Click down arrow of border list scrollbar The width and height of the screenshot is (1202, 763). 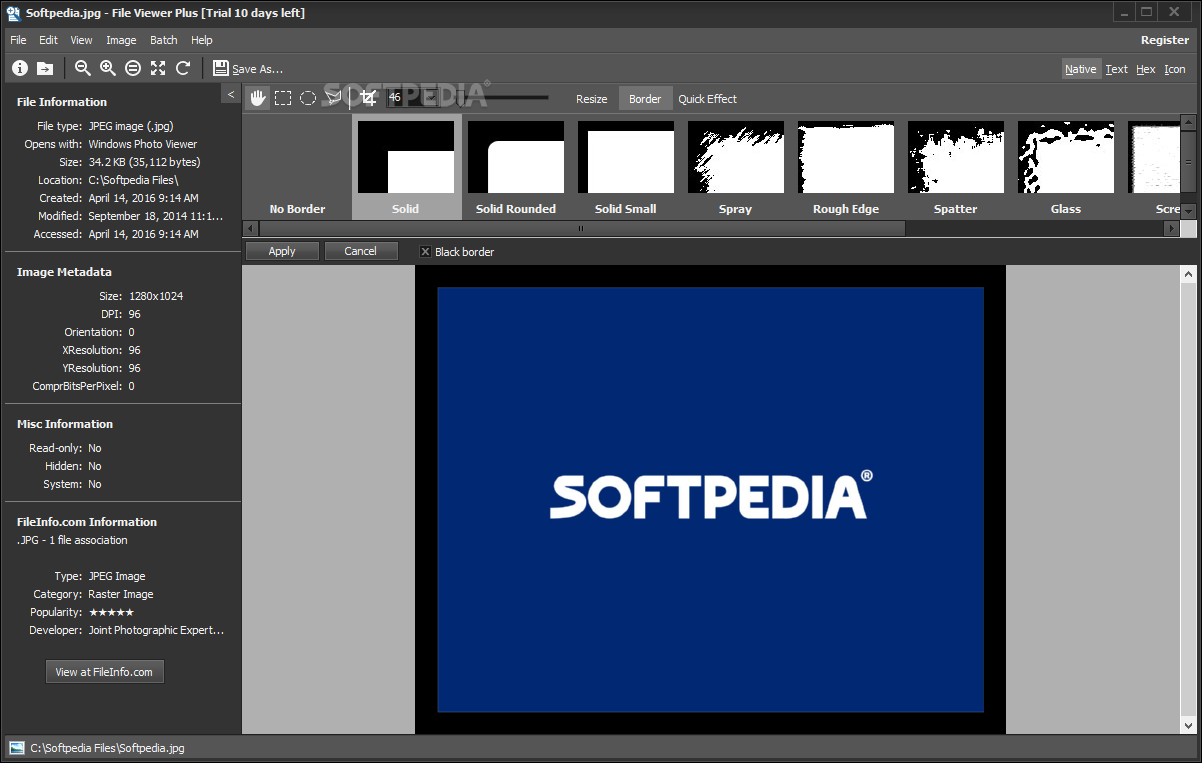(1188, 211)
